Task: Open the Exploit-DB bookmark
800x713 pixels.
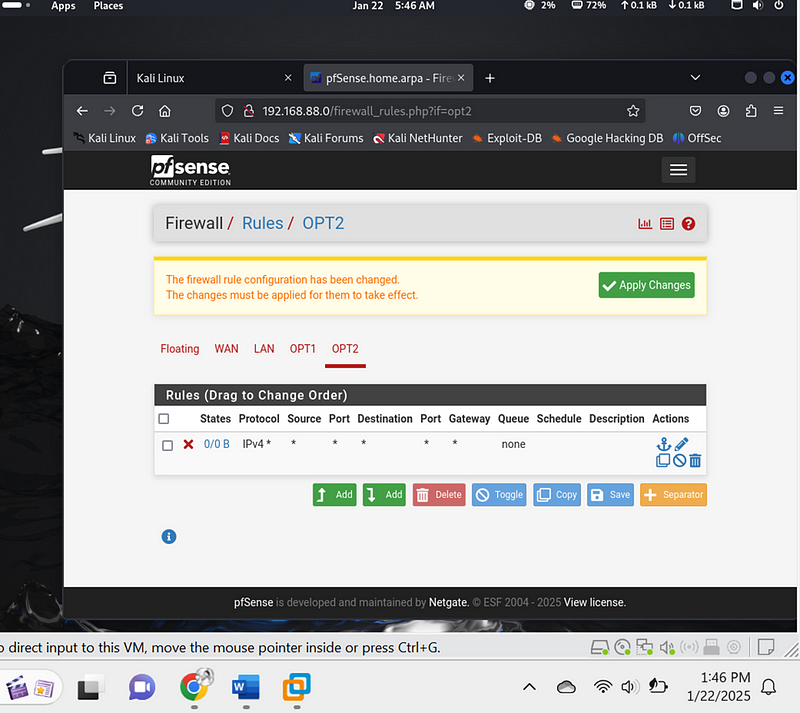Action: tap(507, 138)
